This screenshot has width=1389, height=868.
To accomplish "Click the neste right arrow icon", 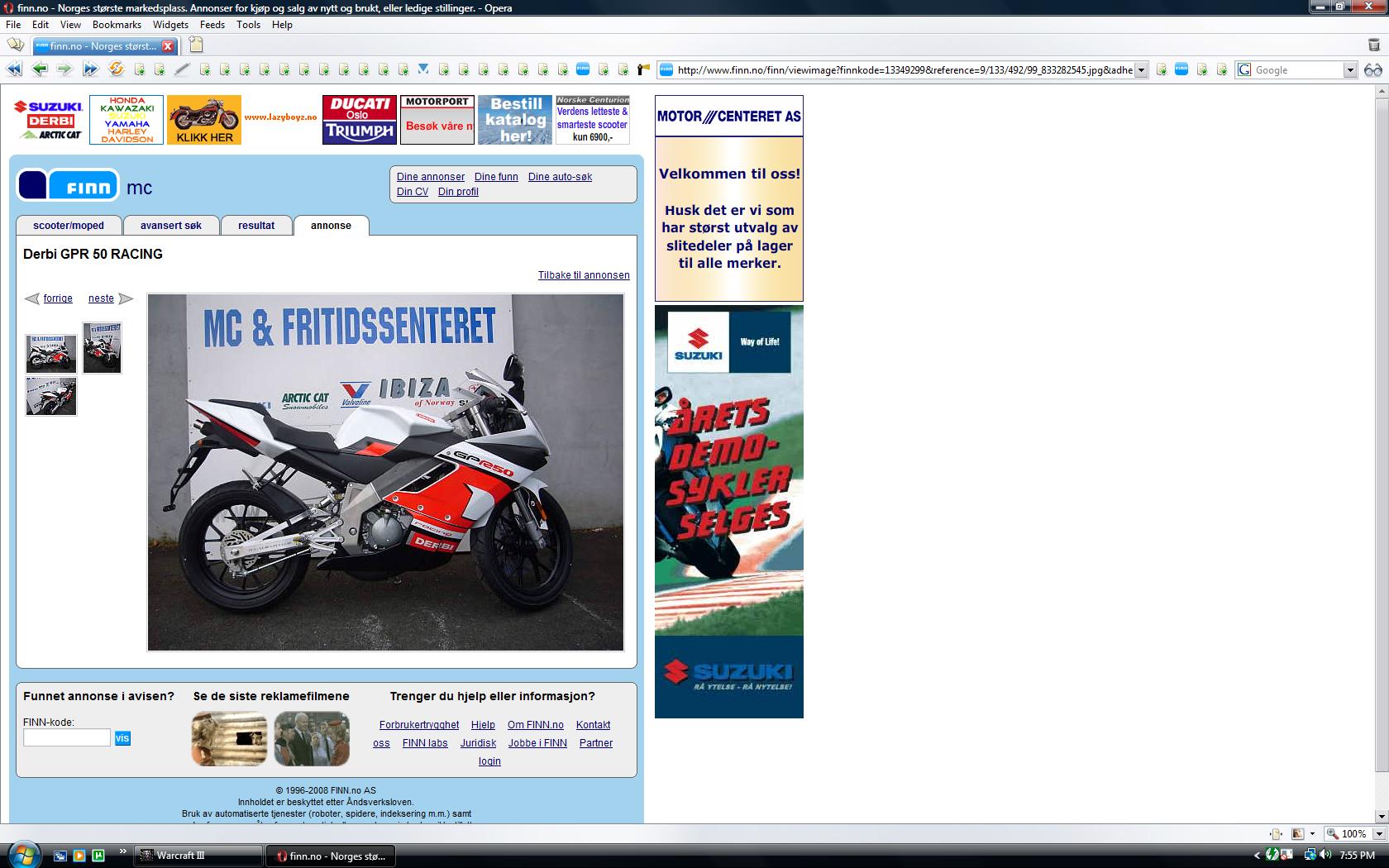I will coord(126,298).
